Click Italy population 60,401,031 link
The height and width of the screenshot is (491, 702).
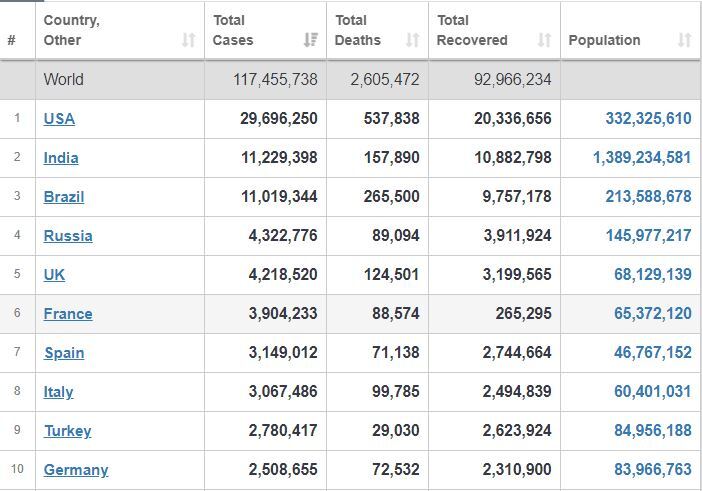pyautogui.click(x=653, y=391)
